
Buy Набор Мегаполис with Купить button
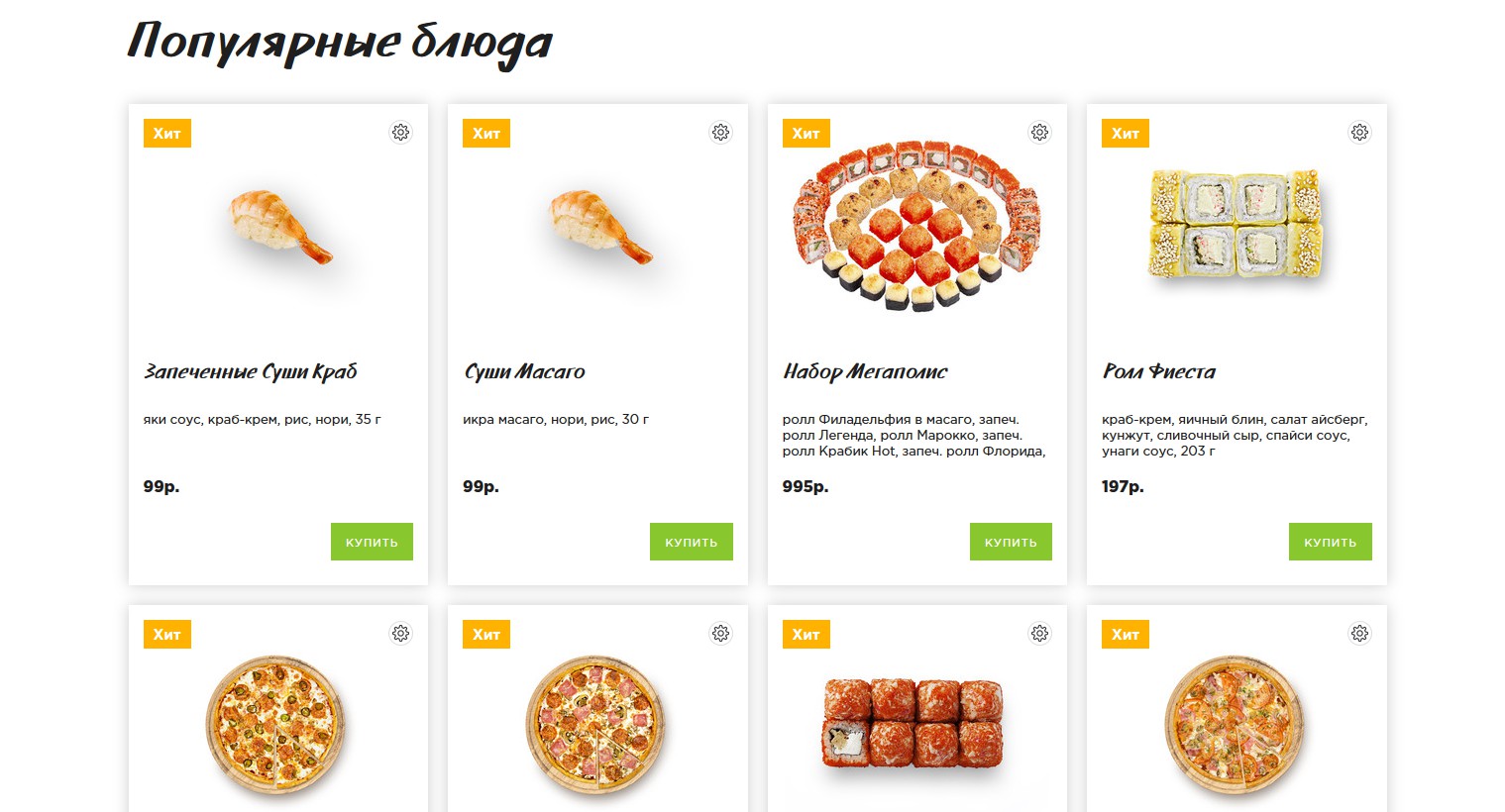(1011, 542)
